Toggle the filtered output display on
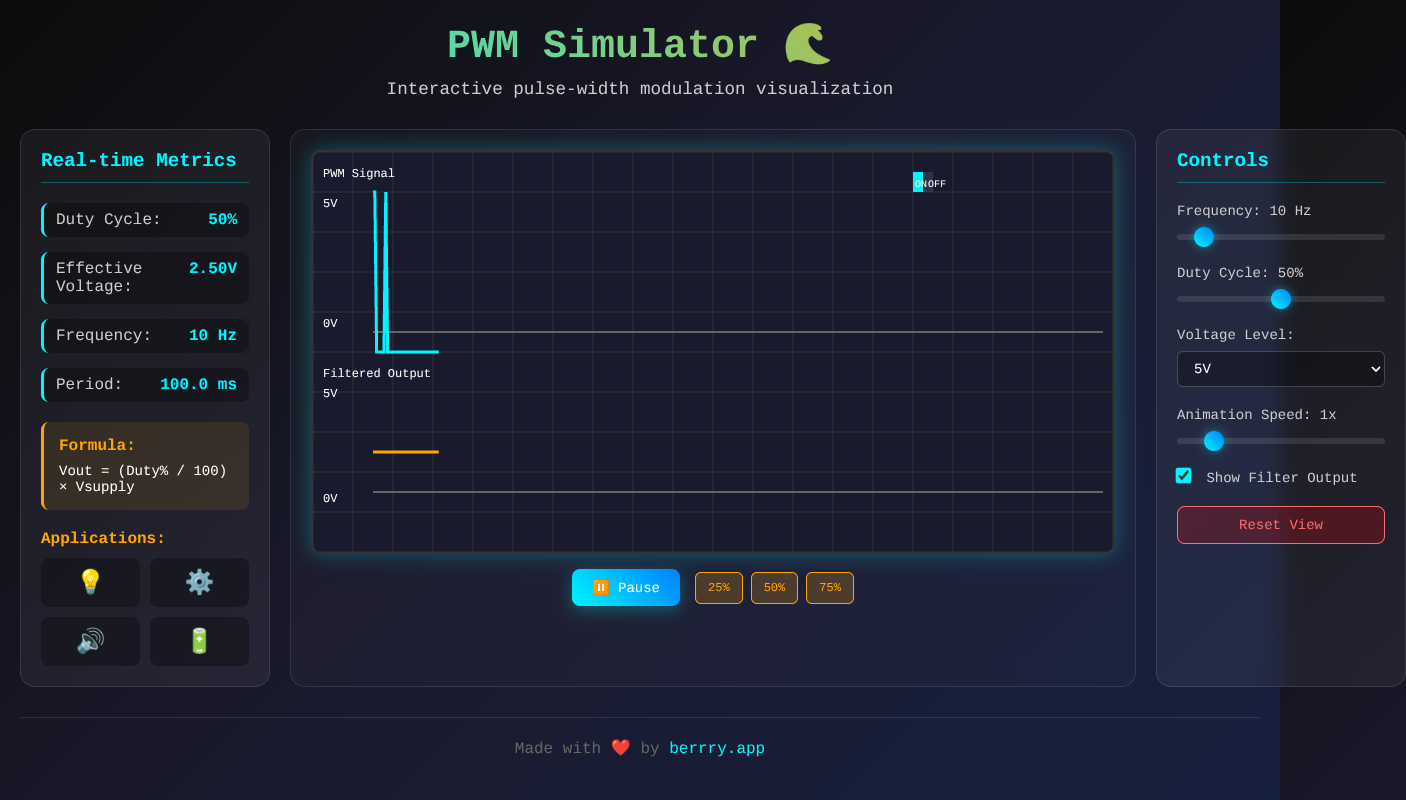The image size is (1406, 800). pos(1184,476)
